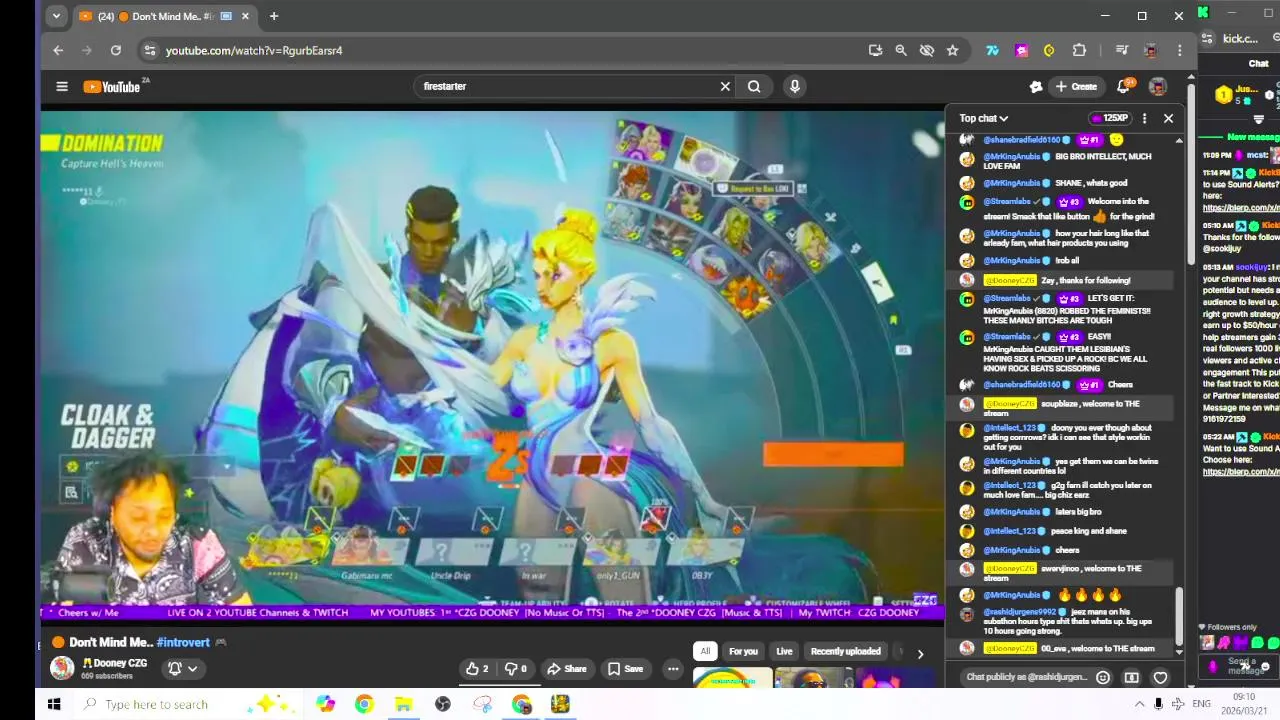1280x720 pixels.
Task: Show hidden system tray icons
Action: [1138, 704]
